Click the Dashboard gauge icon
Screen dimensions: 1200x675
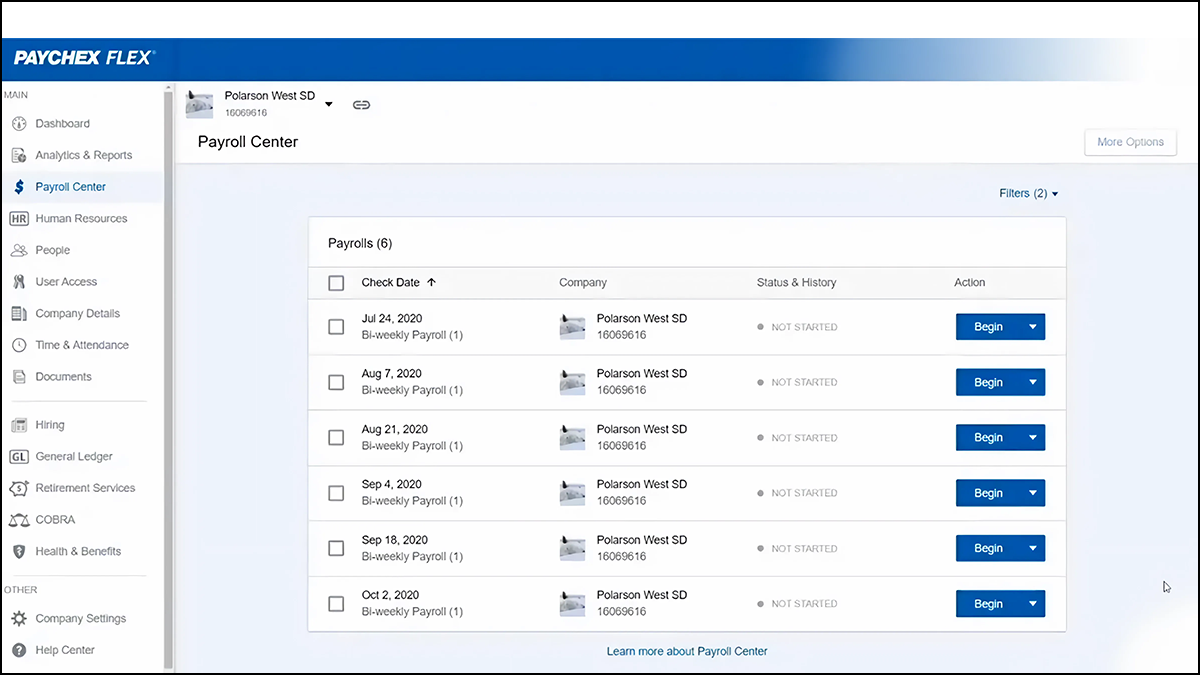[18, 124]
